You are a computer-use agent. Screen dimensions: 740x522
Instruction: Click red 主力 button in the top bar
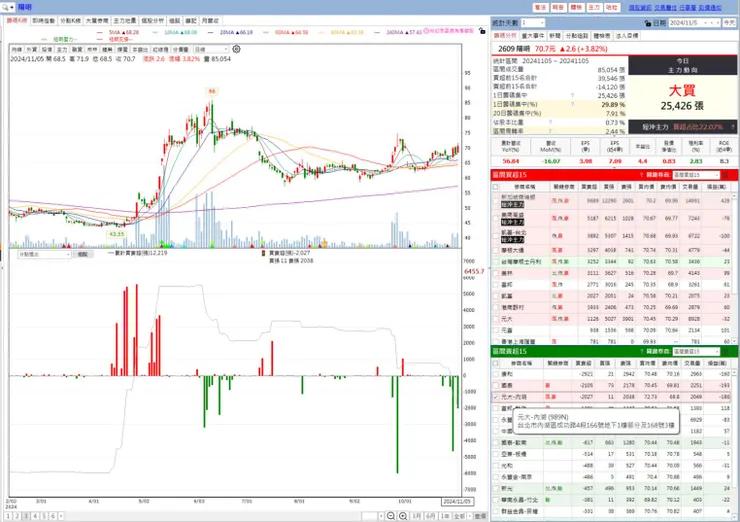pos(594,8)
